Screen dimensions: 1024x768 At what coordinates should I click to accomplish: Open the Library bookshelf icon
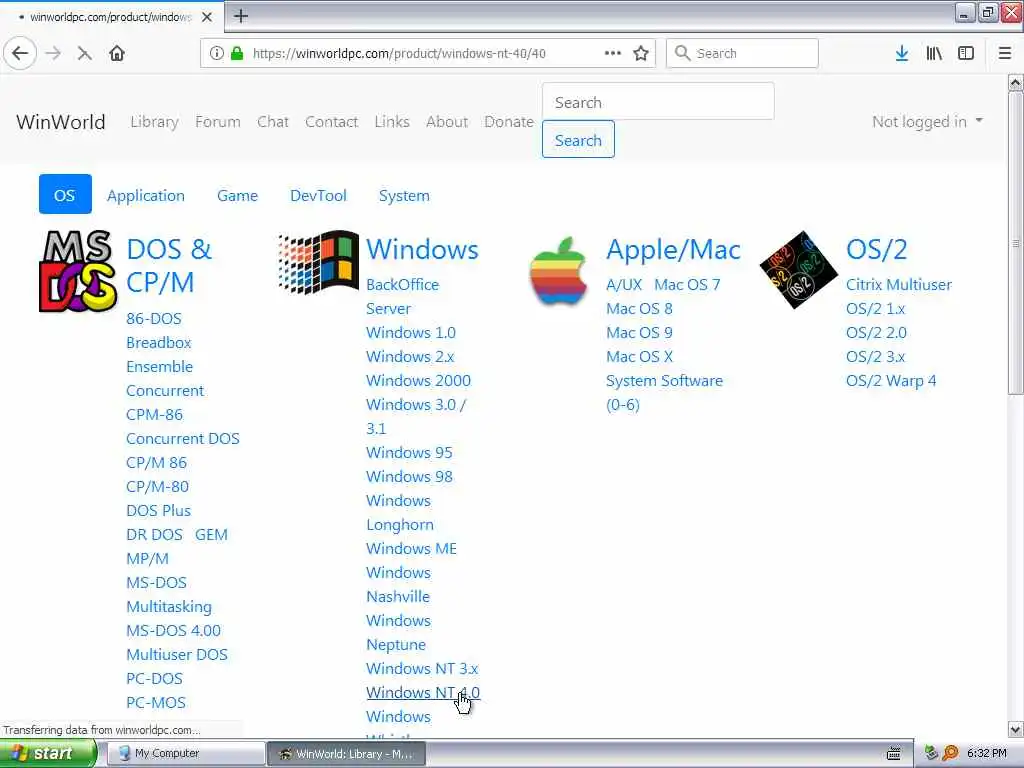click(934, 53)
